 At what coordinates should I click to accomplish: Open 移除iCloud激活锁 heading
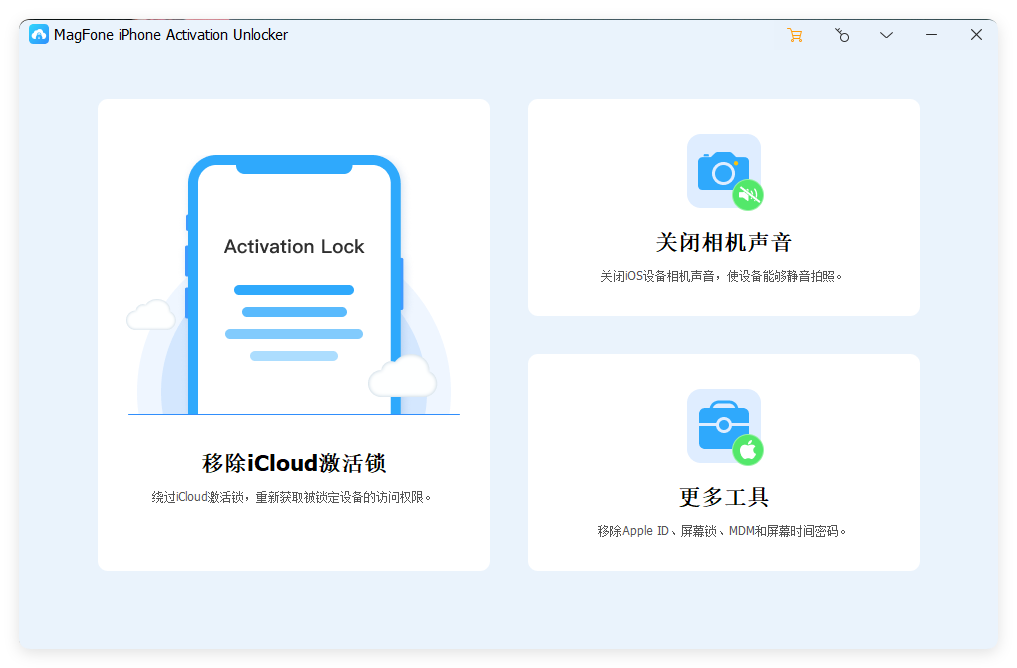[294, 463]
